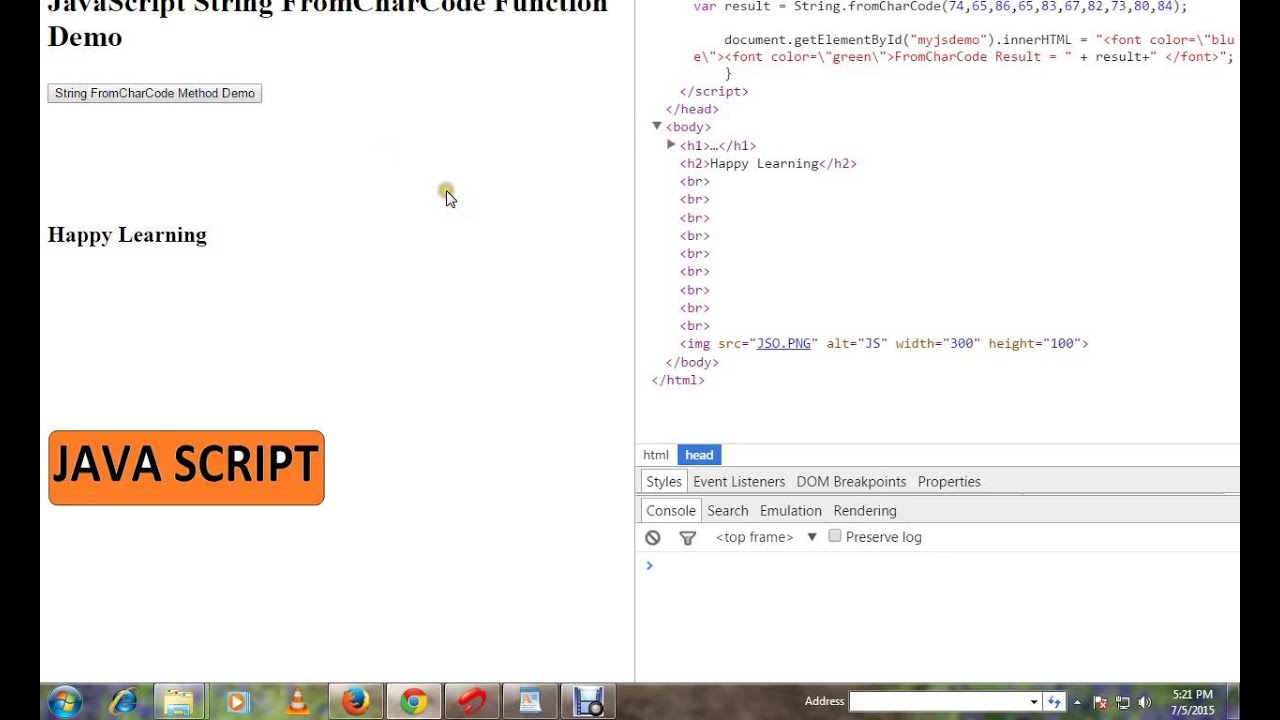Screen dimensions: 1280x720
Task: Open the red swoosh app in taskbar
Action: tap(472, 702)
